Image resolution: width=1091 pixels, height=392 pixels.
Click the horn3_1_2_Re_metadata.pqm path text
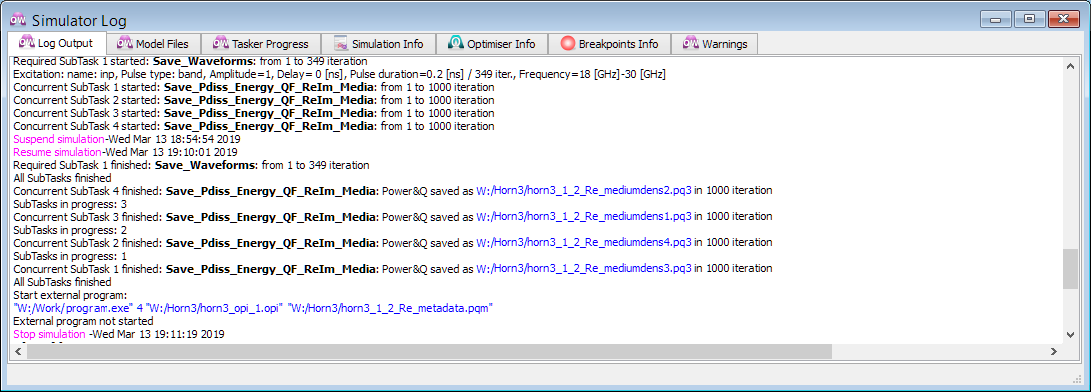click(x=390, y=308)
